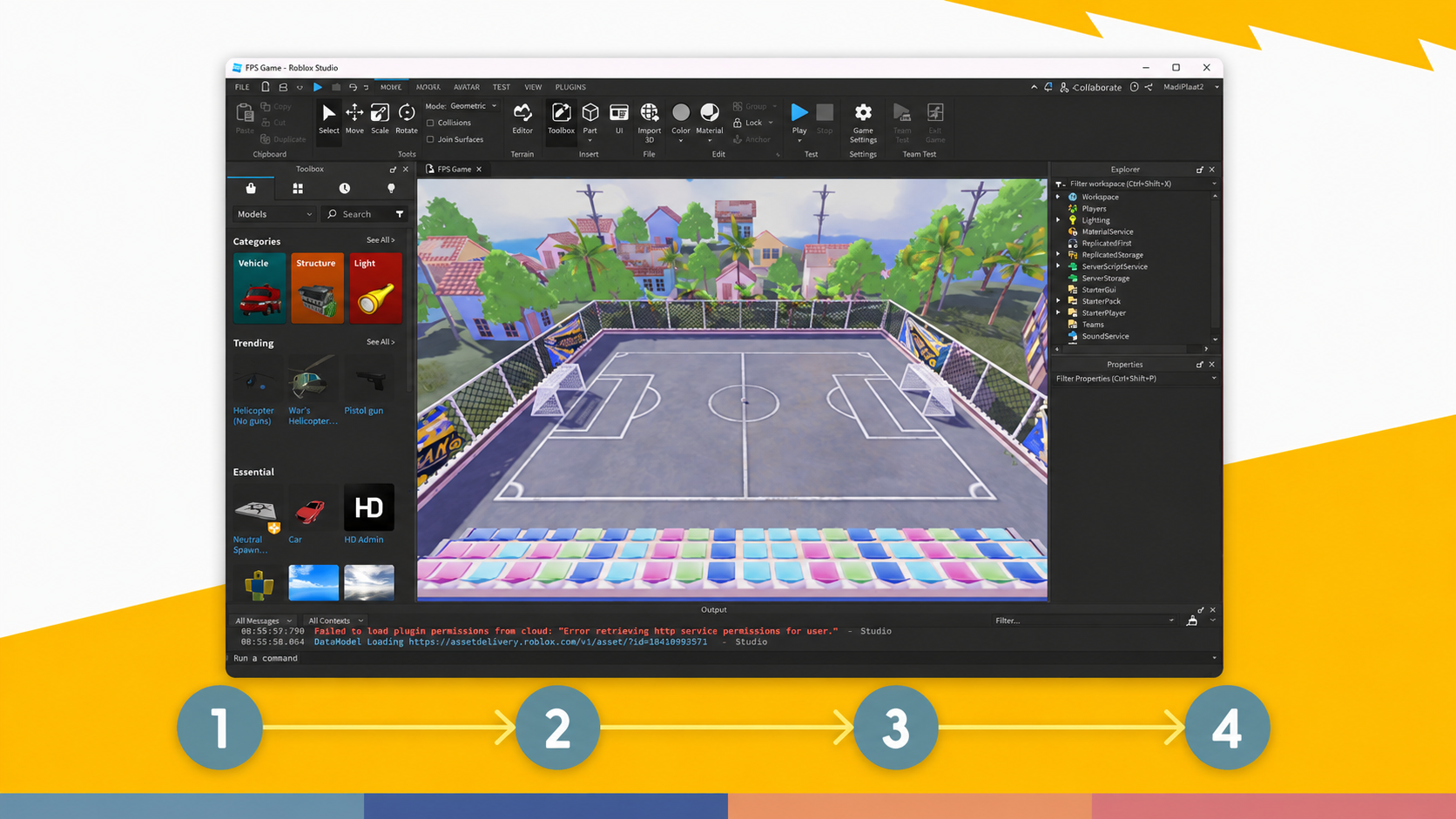Insert a new Part
The image size is (1456, 819).
[590, 121]
